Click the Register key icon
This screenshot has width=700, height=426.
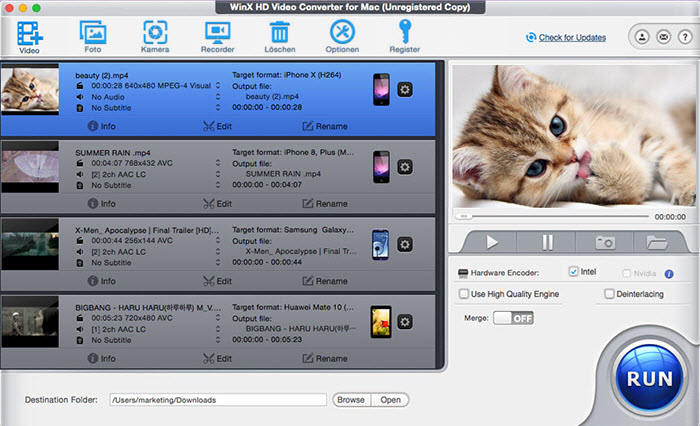coord(404,32)
